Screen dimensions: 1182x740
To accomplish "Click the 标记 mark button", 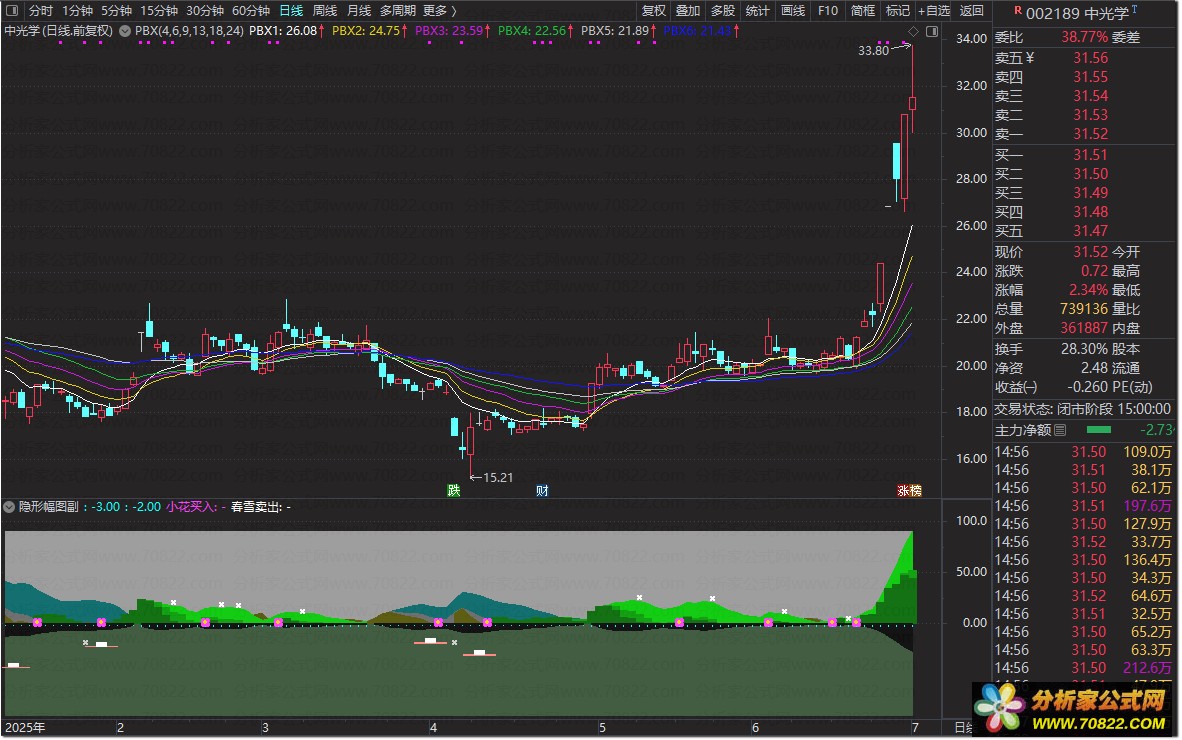I will (898, 11).
